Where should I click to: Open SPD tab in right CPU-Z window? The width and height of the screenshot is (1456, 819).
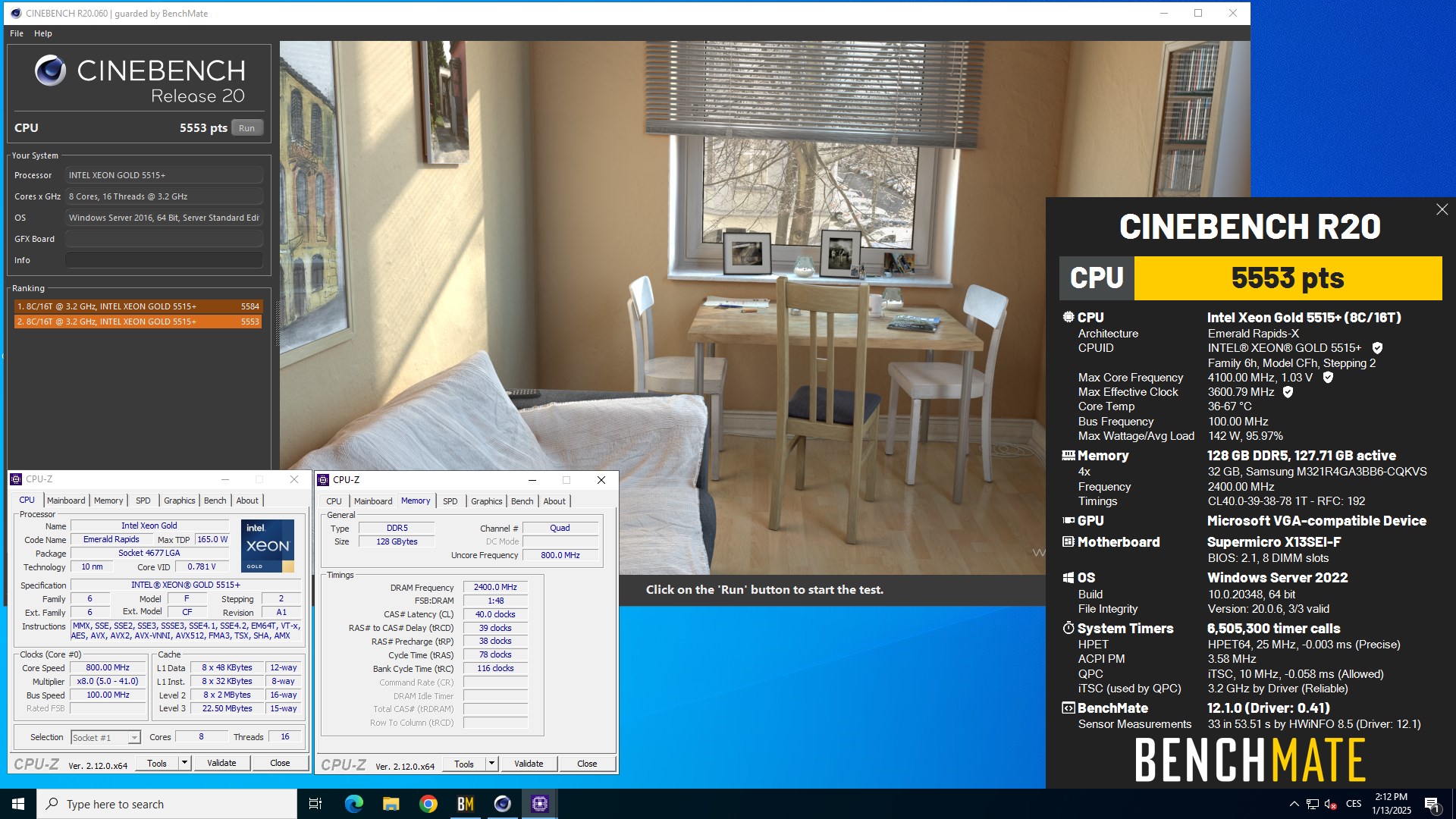pyautogui.click(x=450, y=501)
